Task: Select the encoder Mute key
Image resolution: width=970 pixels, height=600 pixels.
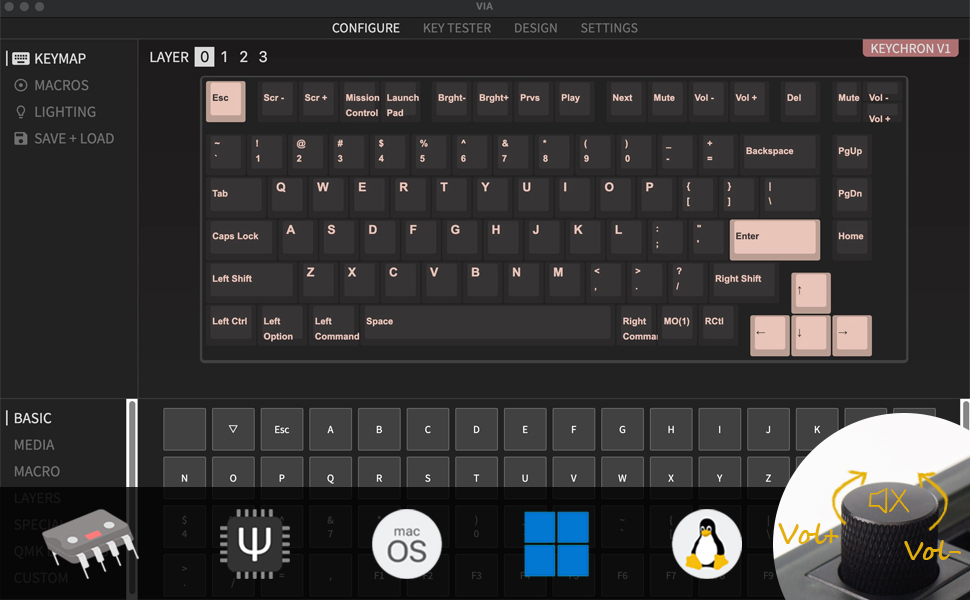Action: 848,99
